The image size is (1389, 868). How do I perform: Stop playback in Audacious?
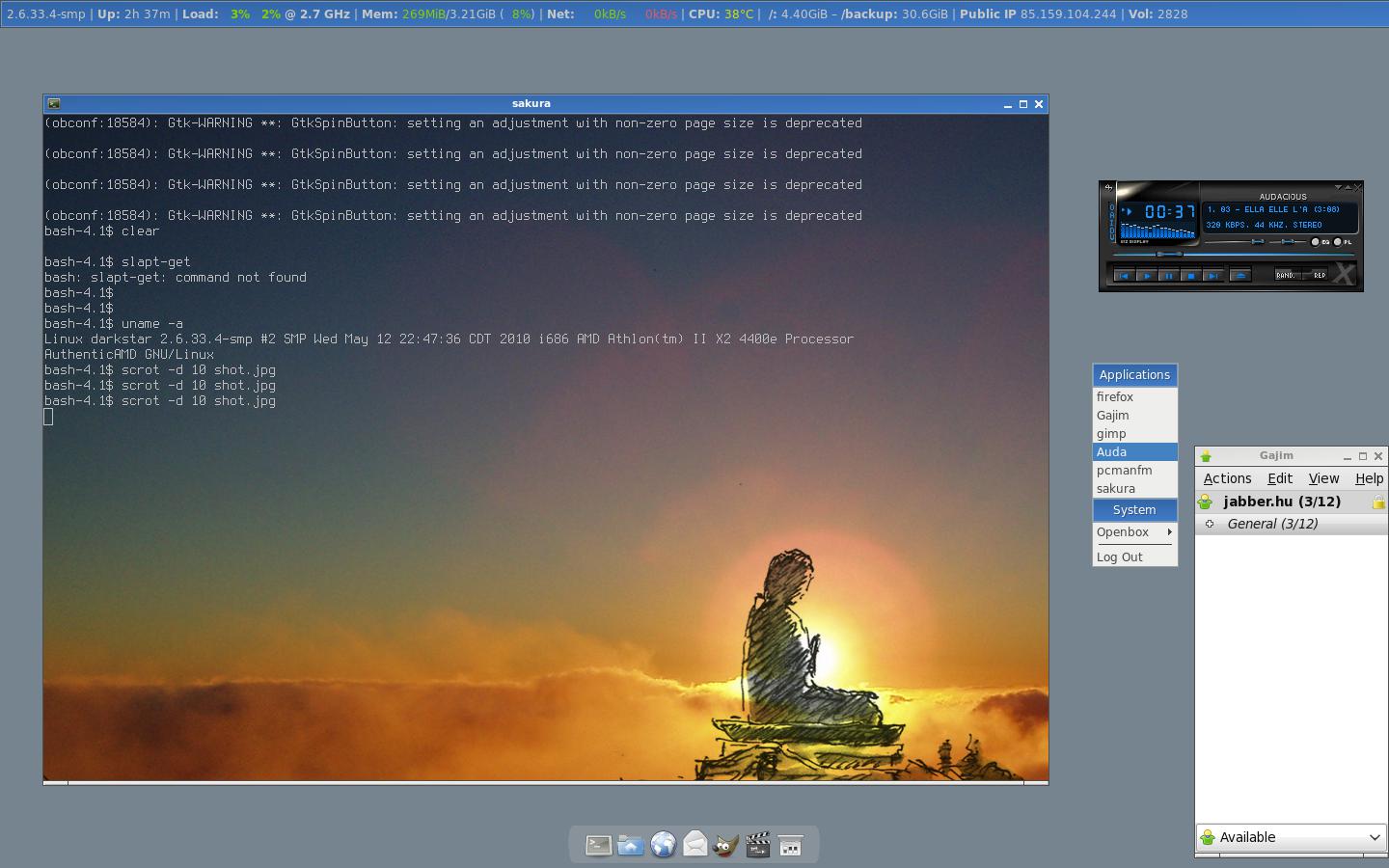(x=1191, y=276)
